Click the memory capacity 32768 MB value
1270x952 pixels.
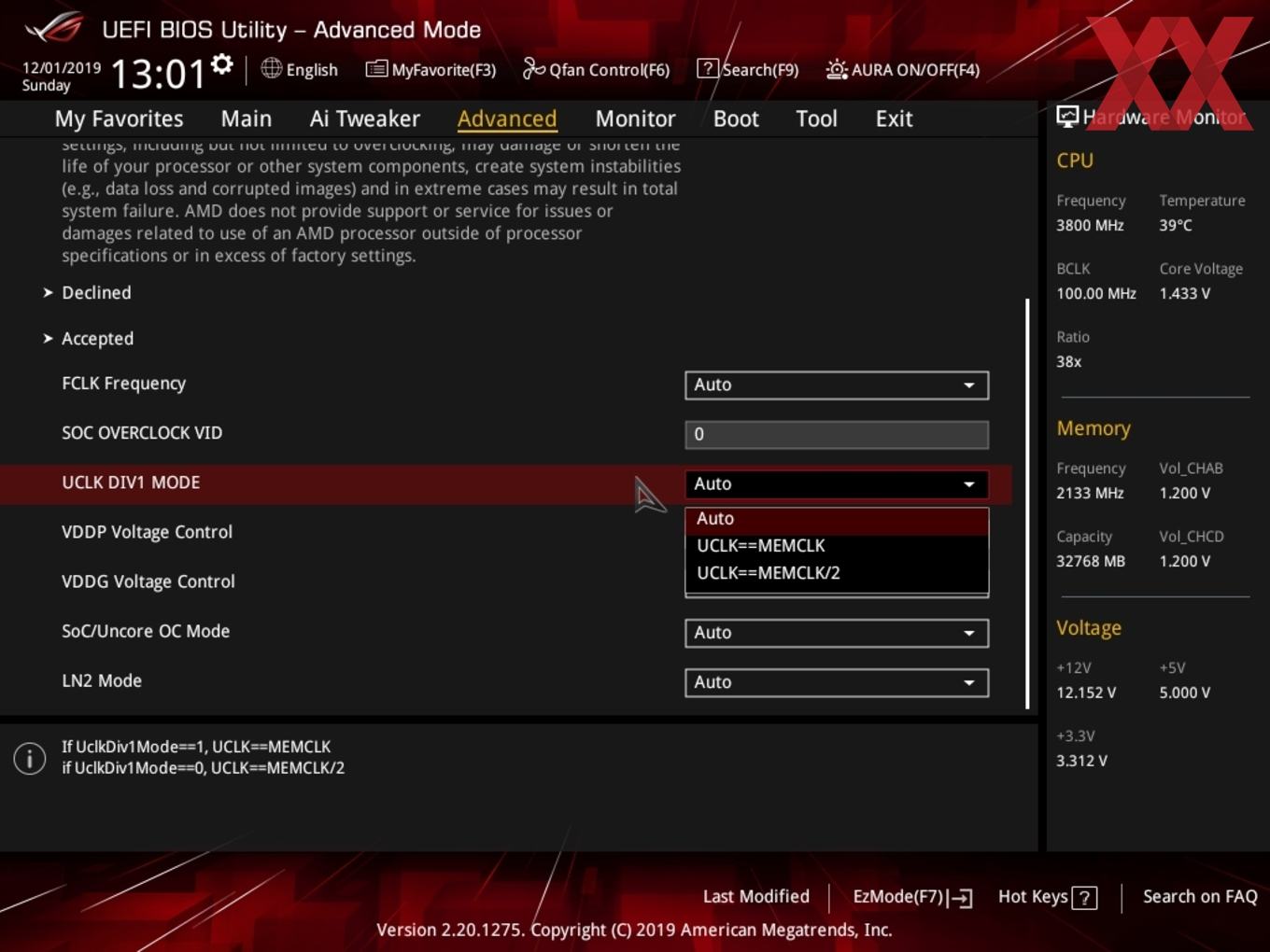pos(1091,561)
